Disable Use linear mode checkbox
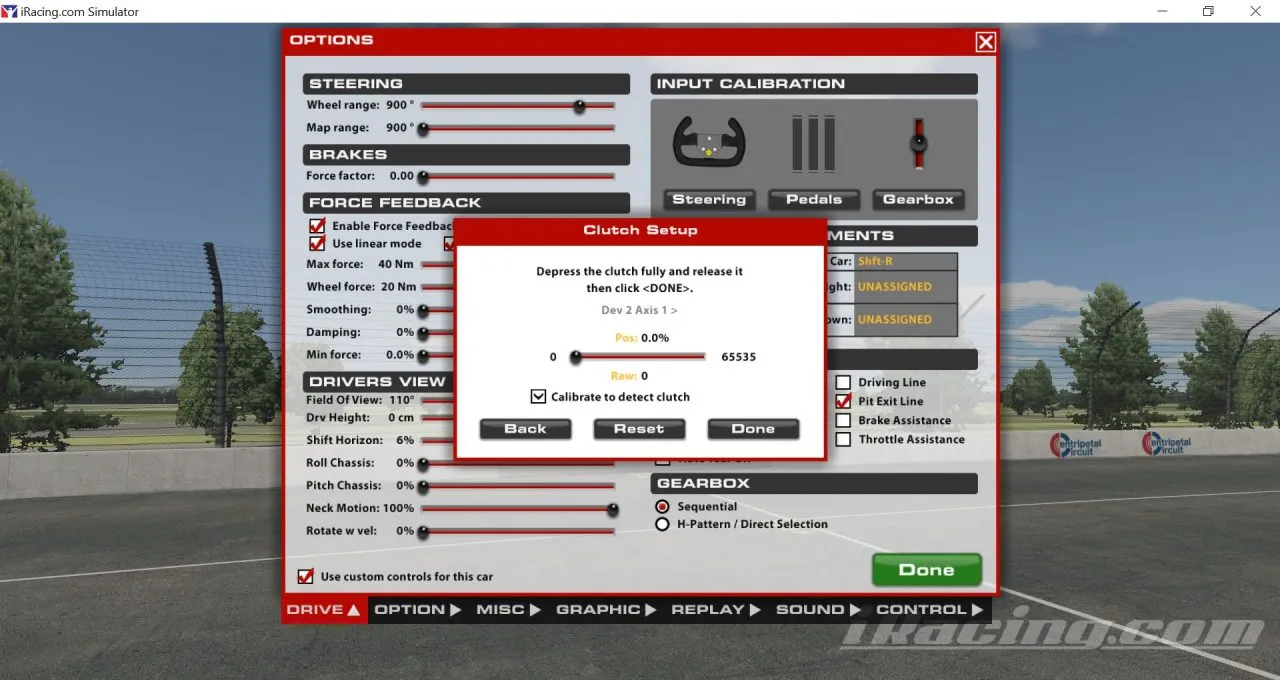 click(x=318, y=244)
